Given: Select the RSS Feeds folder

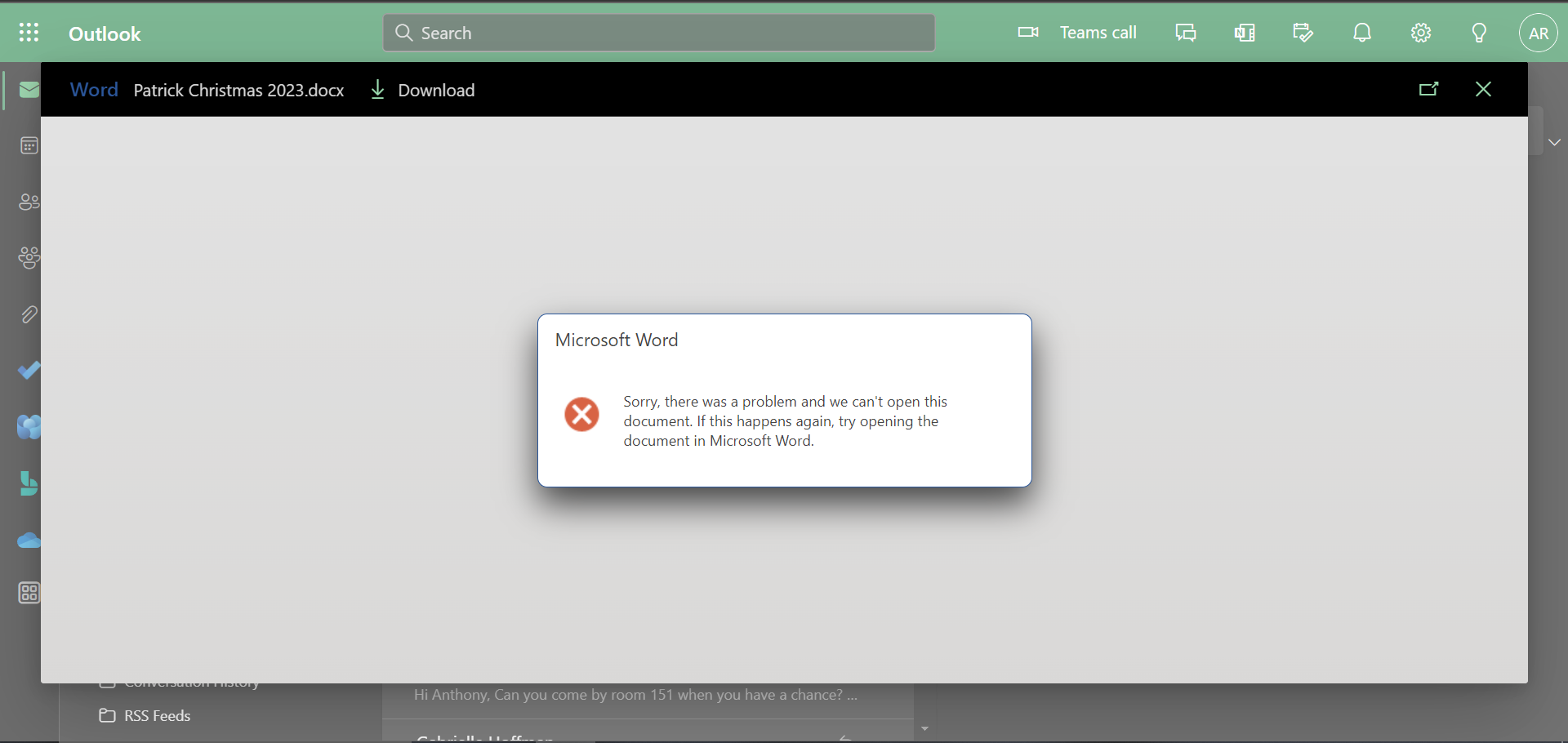Looking at the screenshot, I should click(157, 715).
